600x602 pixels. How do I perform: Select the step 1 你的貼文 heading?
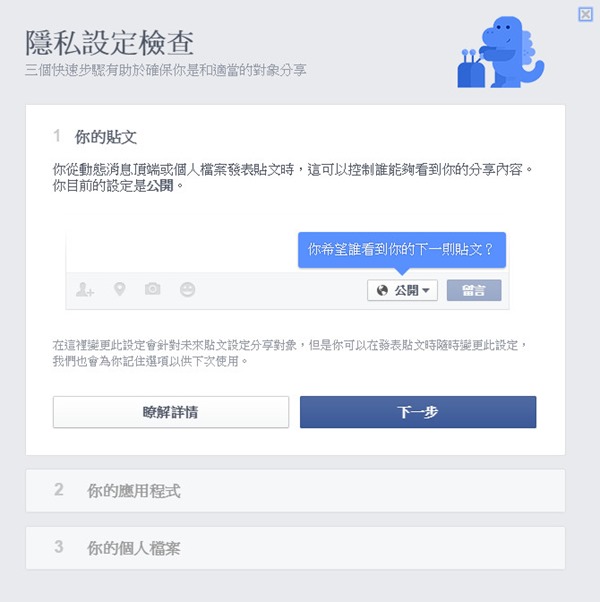(106, 137)
